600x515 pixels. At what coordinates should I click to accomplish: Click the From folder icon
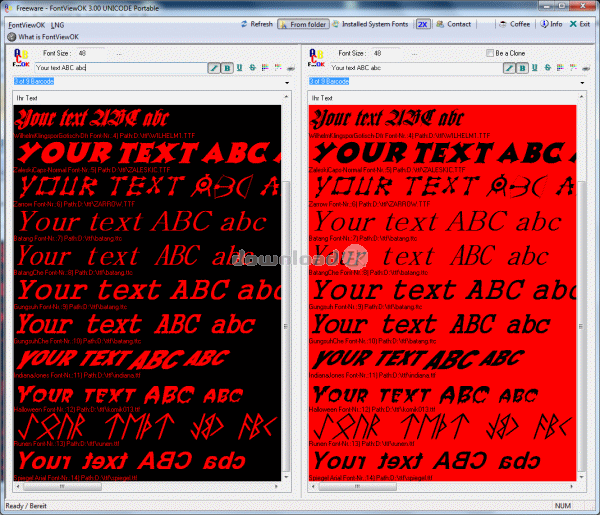click(x=284, y=25)
